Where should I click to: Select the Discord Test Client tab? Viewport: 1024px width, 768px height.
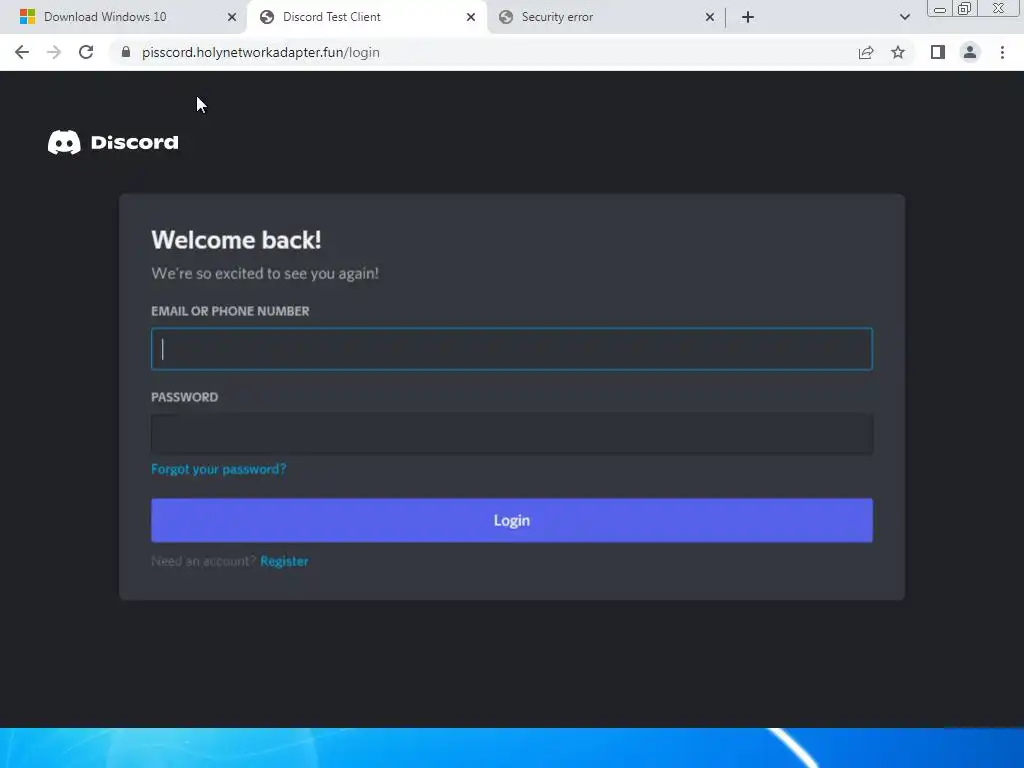tap(366, 17)
